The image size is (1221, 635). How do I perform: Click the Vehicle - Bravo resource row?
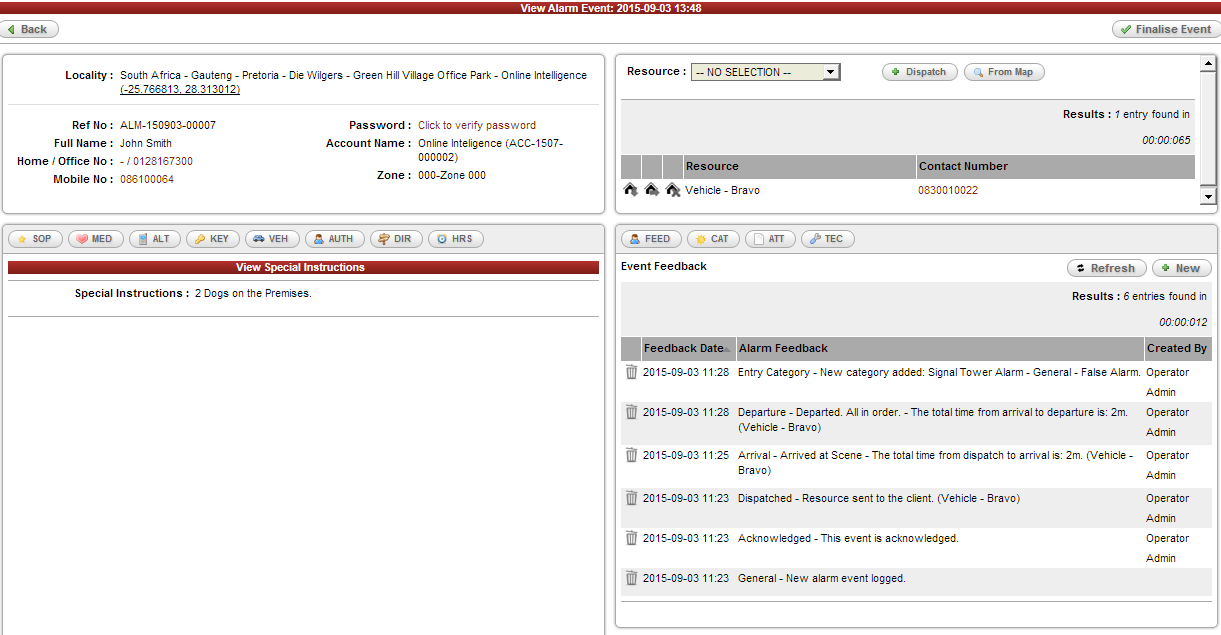pos(908,190)
